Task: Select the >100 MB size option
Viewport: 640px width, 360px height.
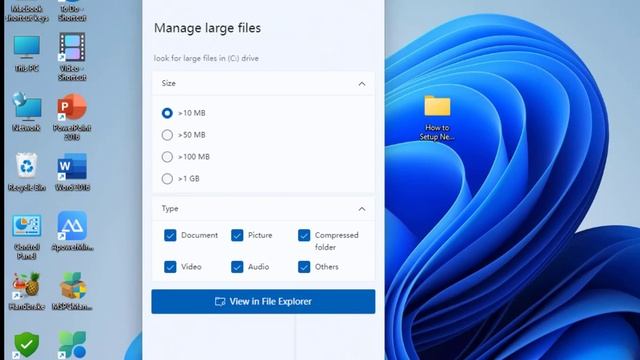Action: point(167,157)
